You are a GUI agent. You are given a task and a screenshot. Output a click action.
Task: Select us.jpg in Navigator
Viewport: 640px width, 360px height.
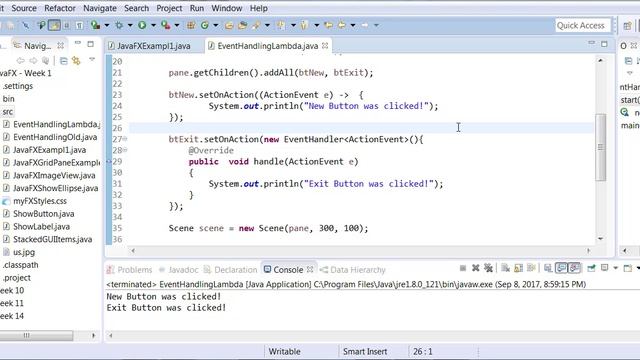pyautogui.click(x=19, y=252)
